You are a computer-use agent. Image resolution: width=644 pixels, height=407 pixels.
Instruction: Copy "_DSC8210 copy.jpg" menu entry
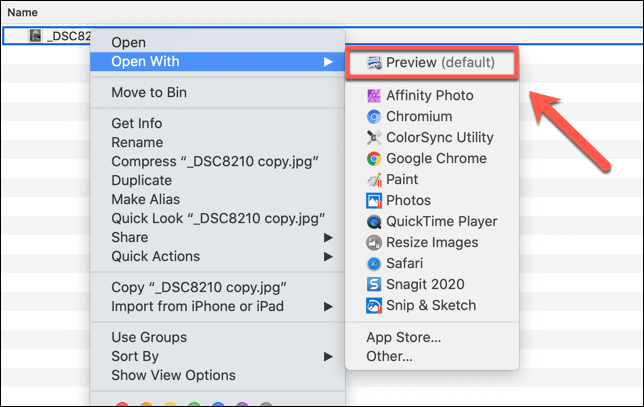point(217,287)
